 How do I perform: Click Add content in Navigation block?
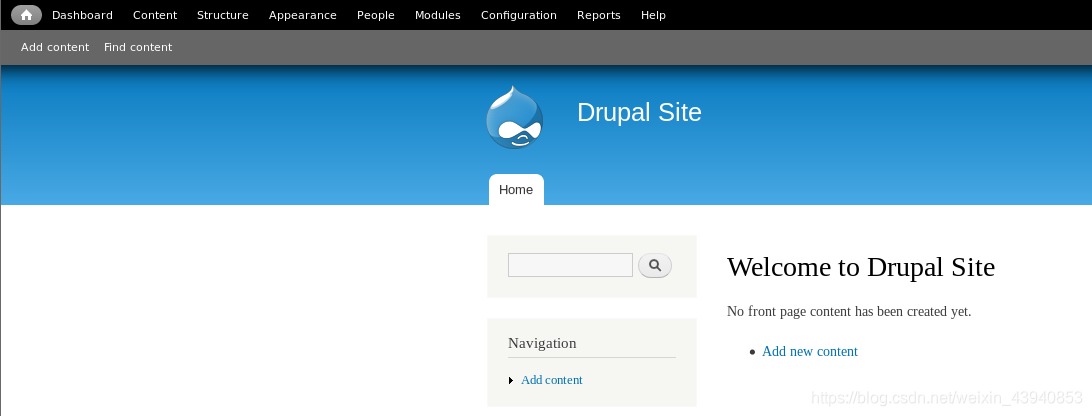click(x=552, y=380)
